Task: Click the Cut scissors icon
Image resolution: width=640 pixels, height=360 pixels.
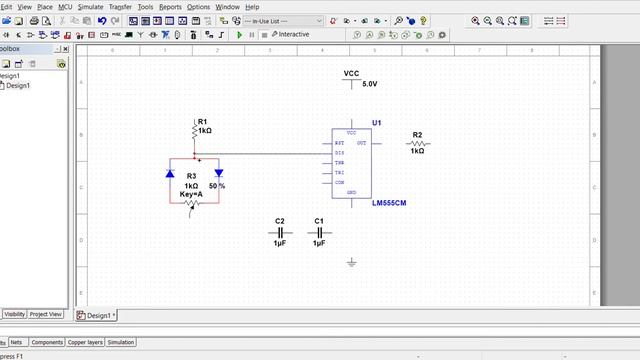Action: point(62,21)
